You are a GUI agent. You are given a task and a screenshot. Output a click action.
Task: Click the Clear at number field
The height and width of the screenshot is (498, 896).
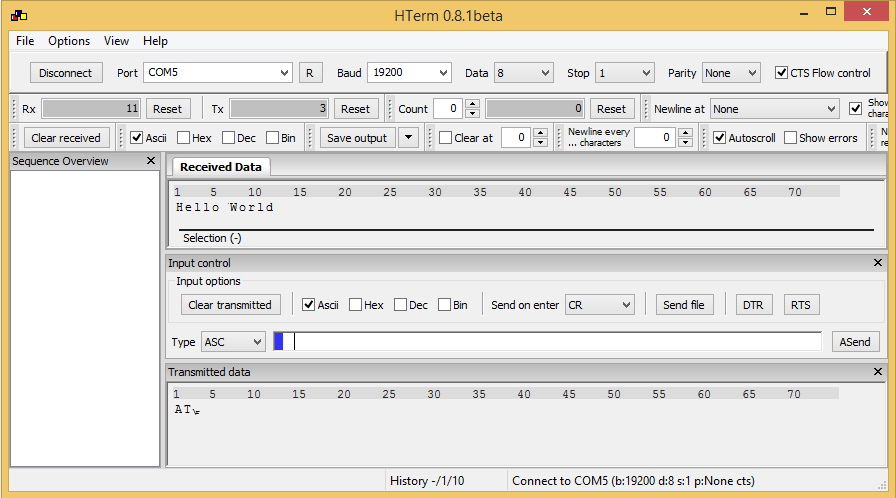[x=517, y=138]
